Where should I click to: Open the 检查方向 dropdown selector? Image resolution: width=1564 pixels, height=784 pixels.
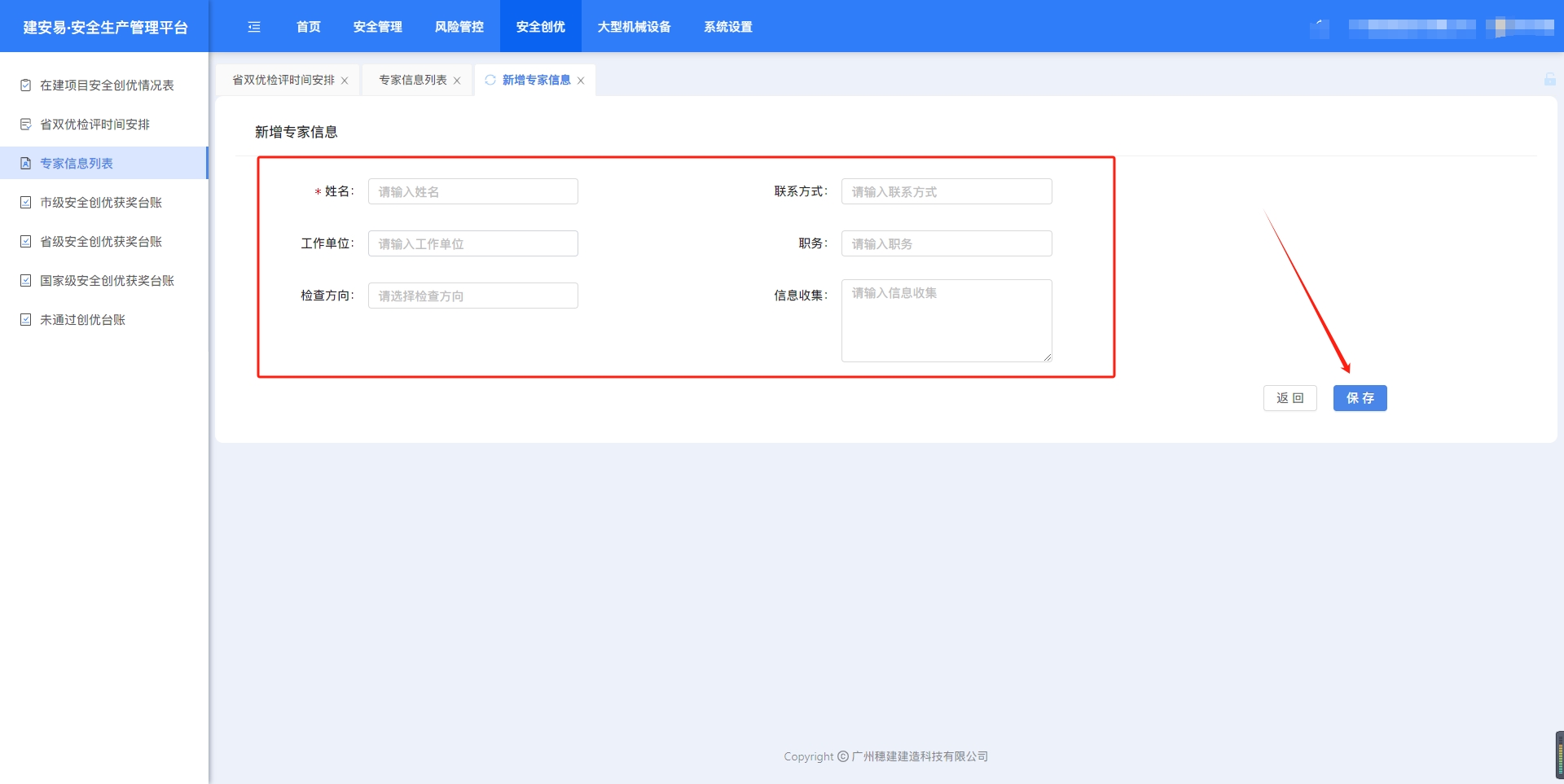pyautogui.click(x=472, y=296)
